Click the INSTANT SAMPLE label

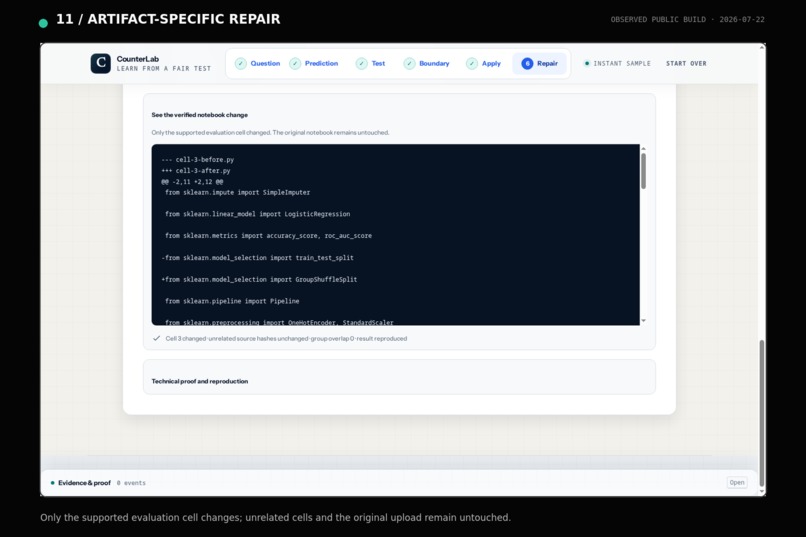(622, 63)
